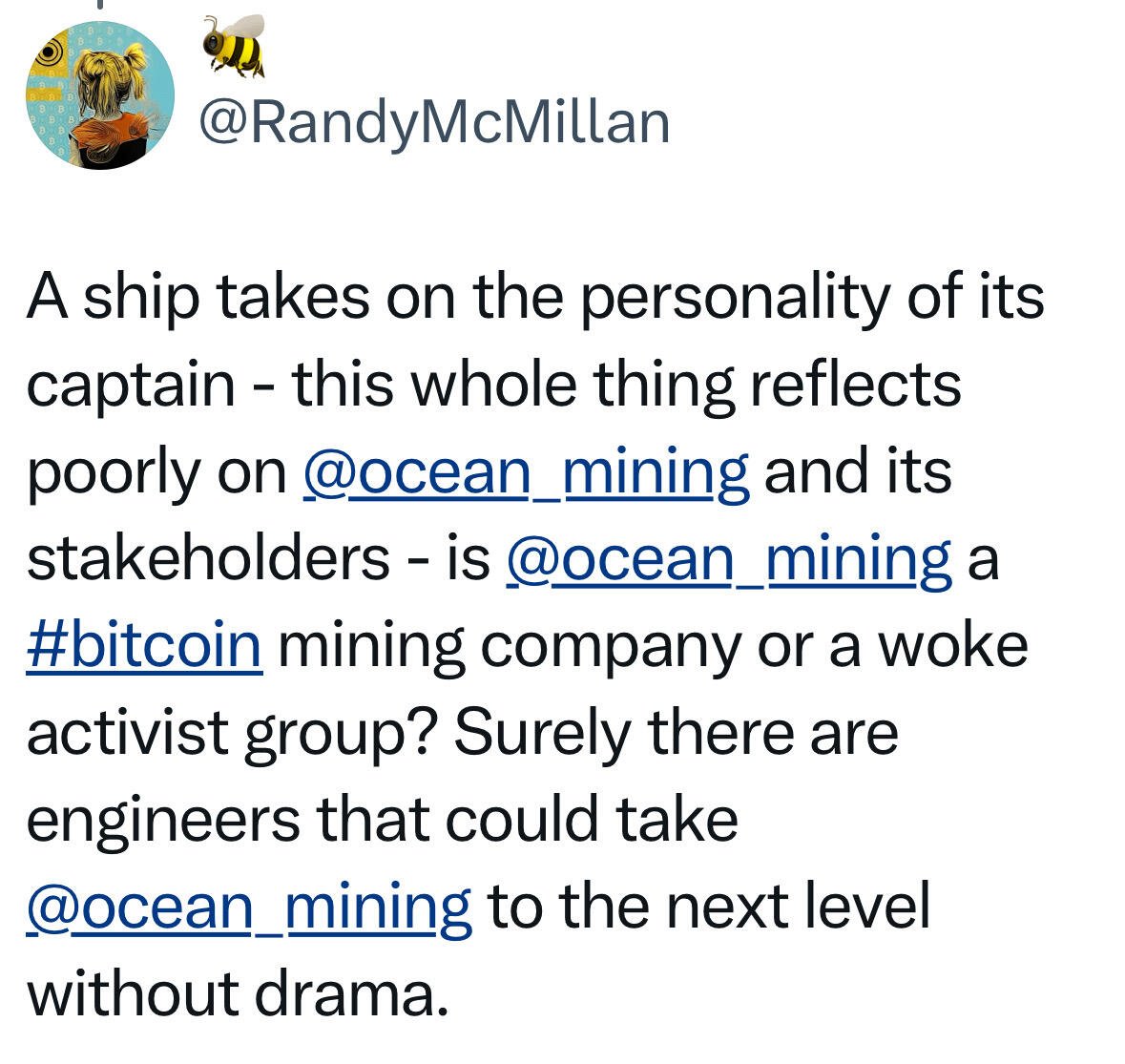Open @ocean_mining mention after 'stakeholders - is'
1125x1064 pixels.
click(x=729, y=559)
